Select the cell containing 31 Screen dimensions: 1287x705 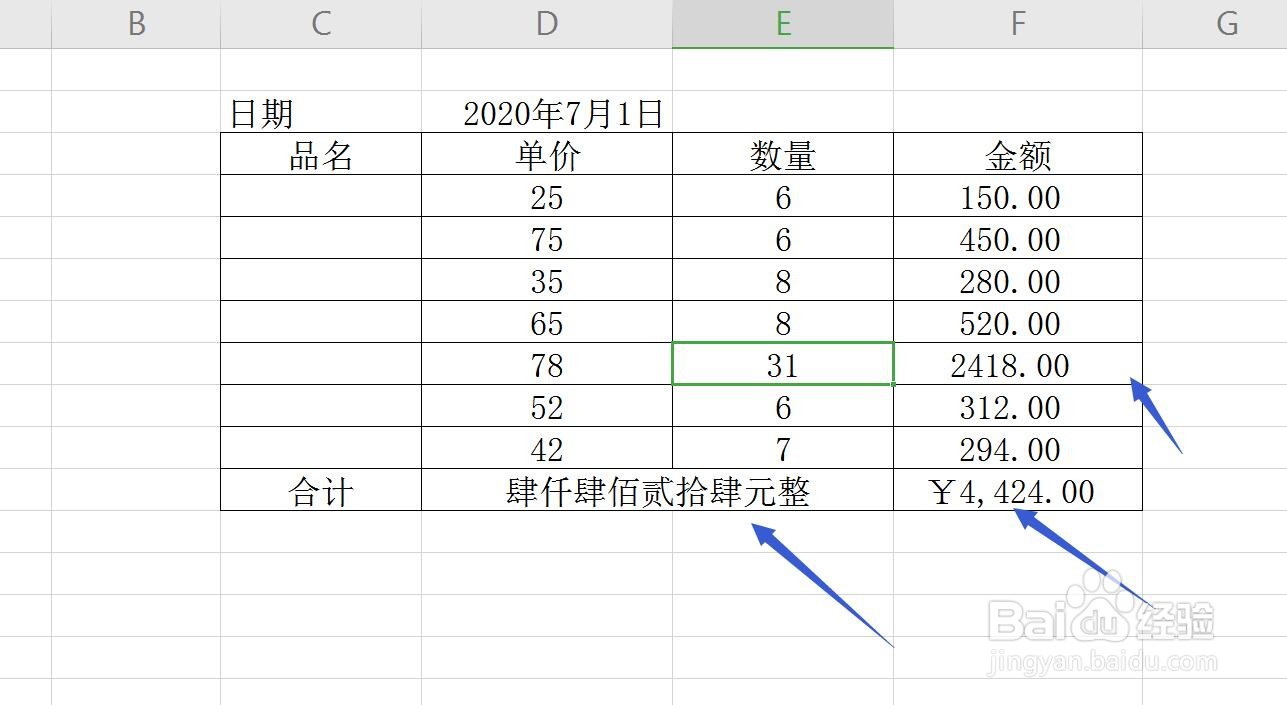(x=783, y=365)
